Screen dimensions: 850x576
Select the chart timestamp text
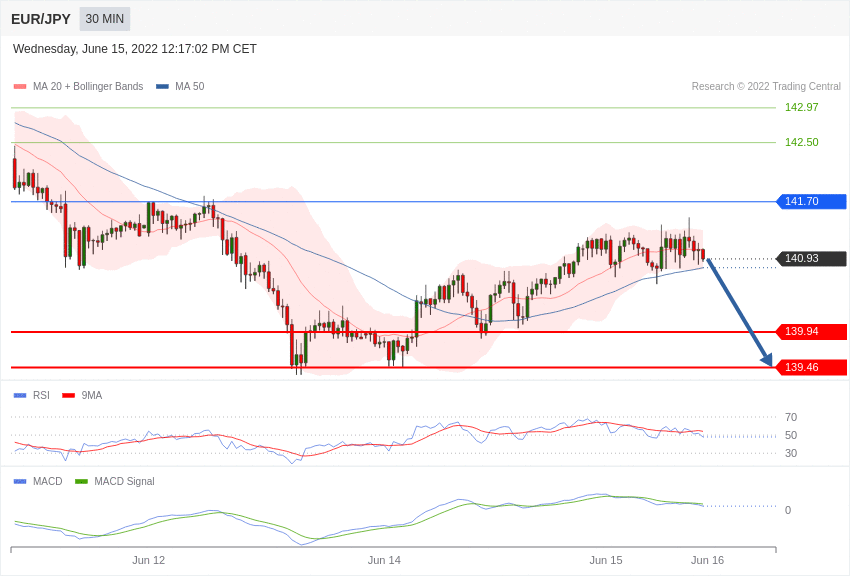point(134,49)
